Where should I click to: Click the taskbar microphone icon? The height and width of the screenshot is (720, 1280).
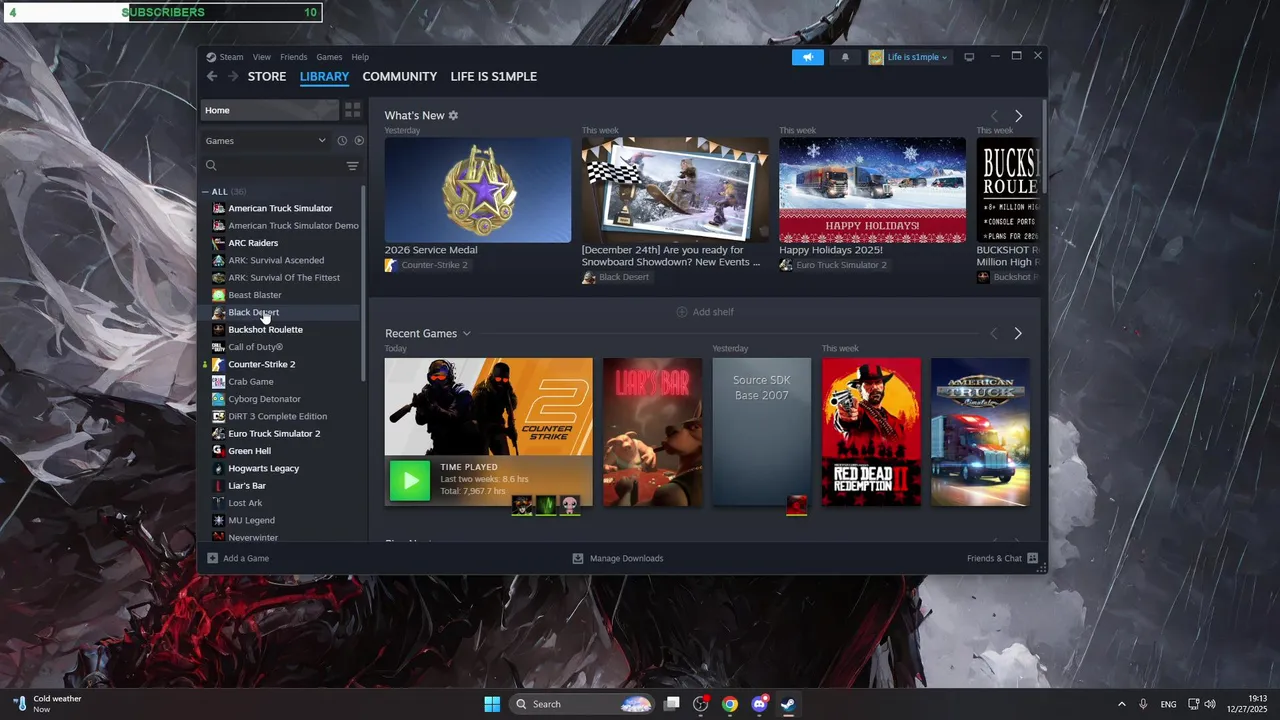(1143, 704)
